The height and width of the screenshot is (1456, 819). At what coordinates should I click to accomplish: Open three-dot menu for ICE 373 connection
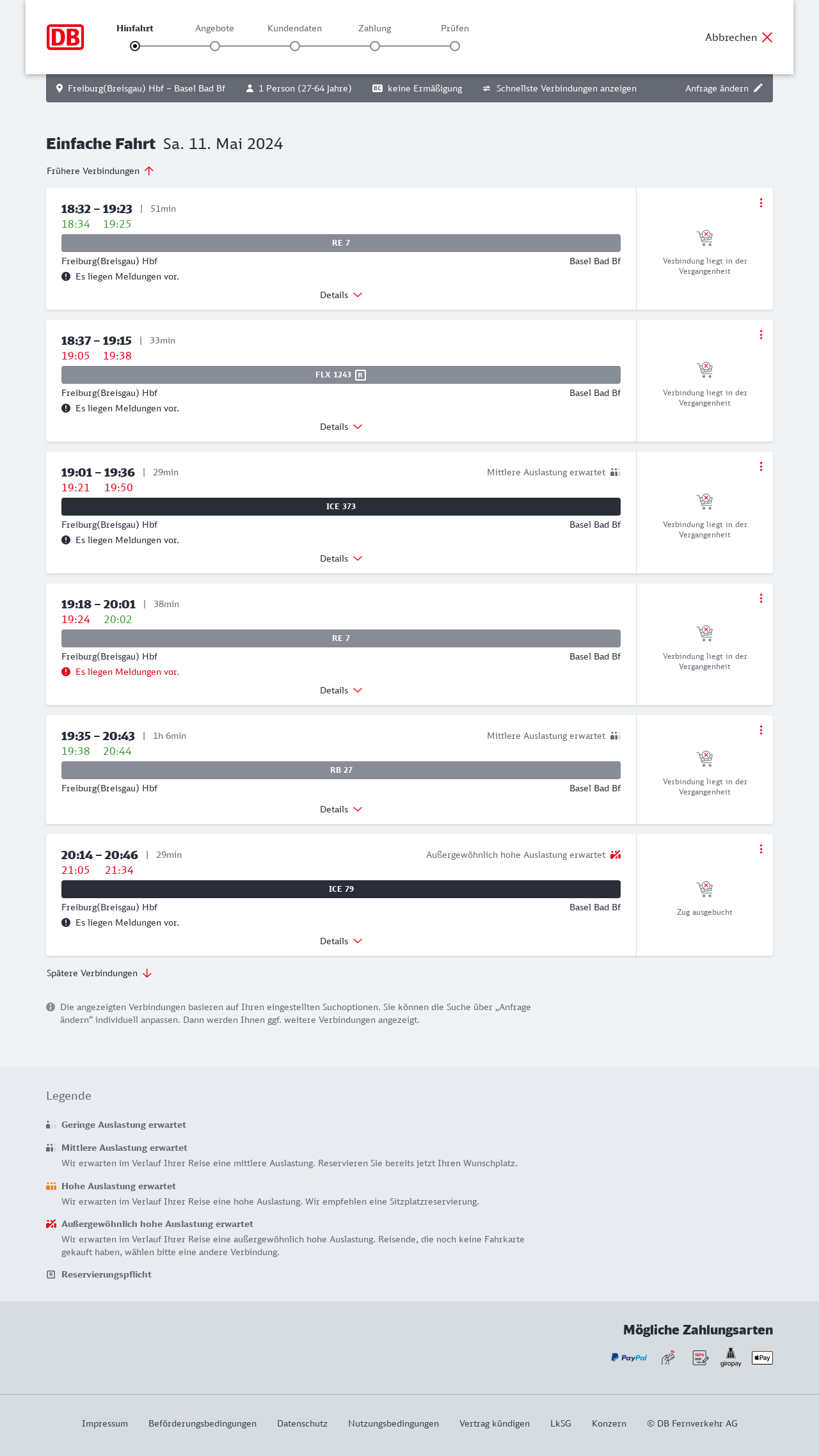point(761,466)
